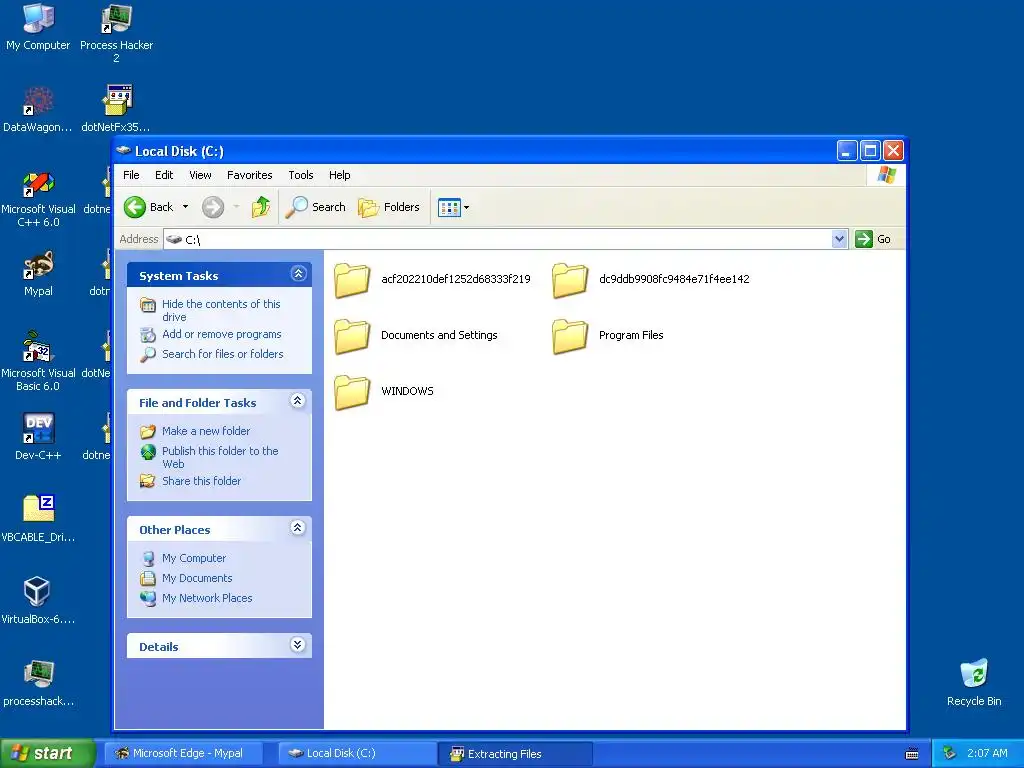Collapse the Other Places panel
This screenshot has width=1024, height=768.
coord(298,528)
